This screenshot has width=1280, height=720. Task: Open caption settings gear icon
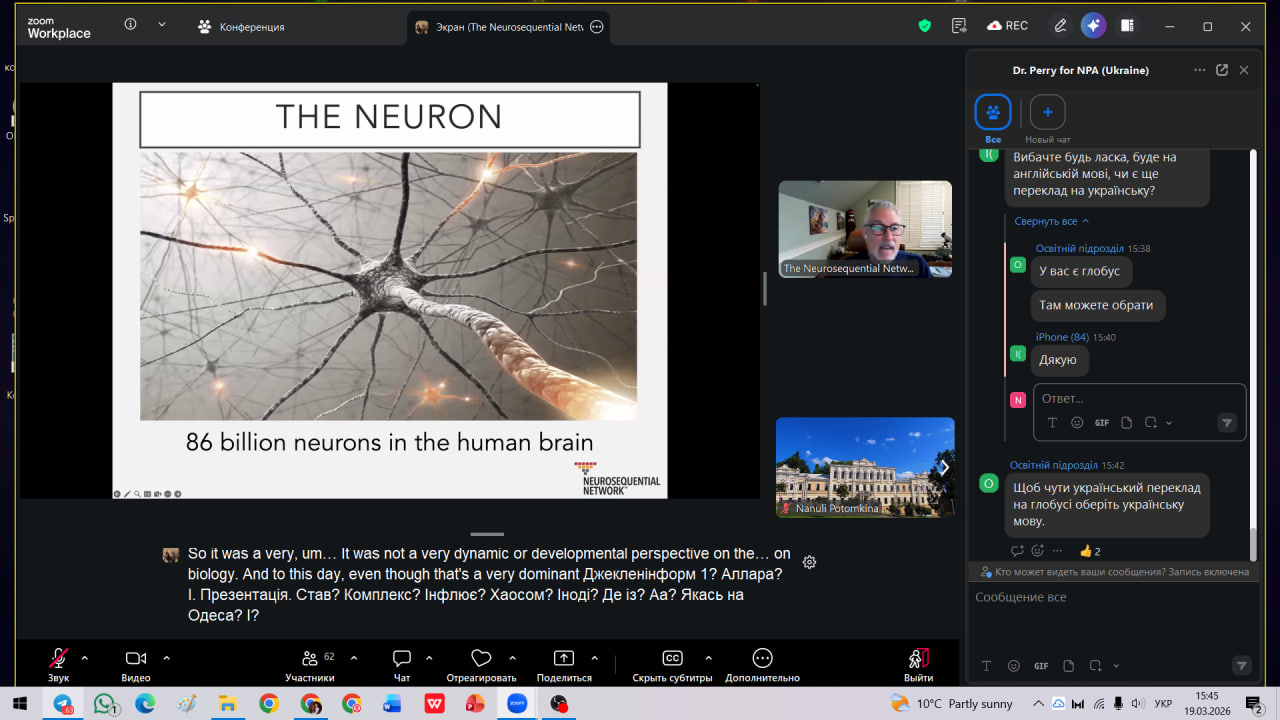click(x=809, y=562)
